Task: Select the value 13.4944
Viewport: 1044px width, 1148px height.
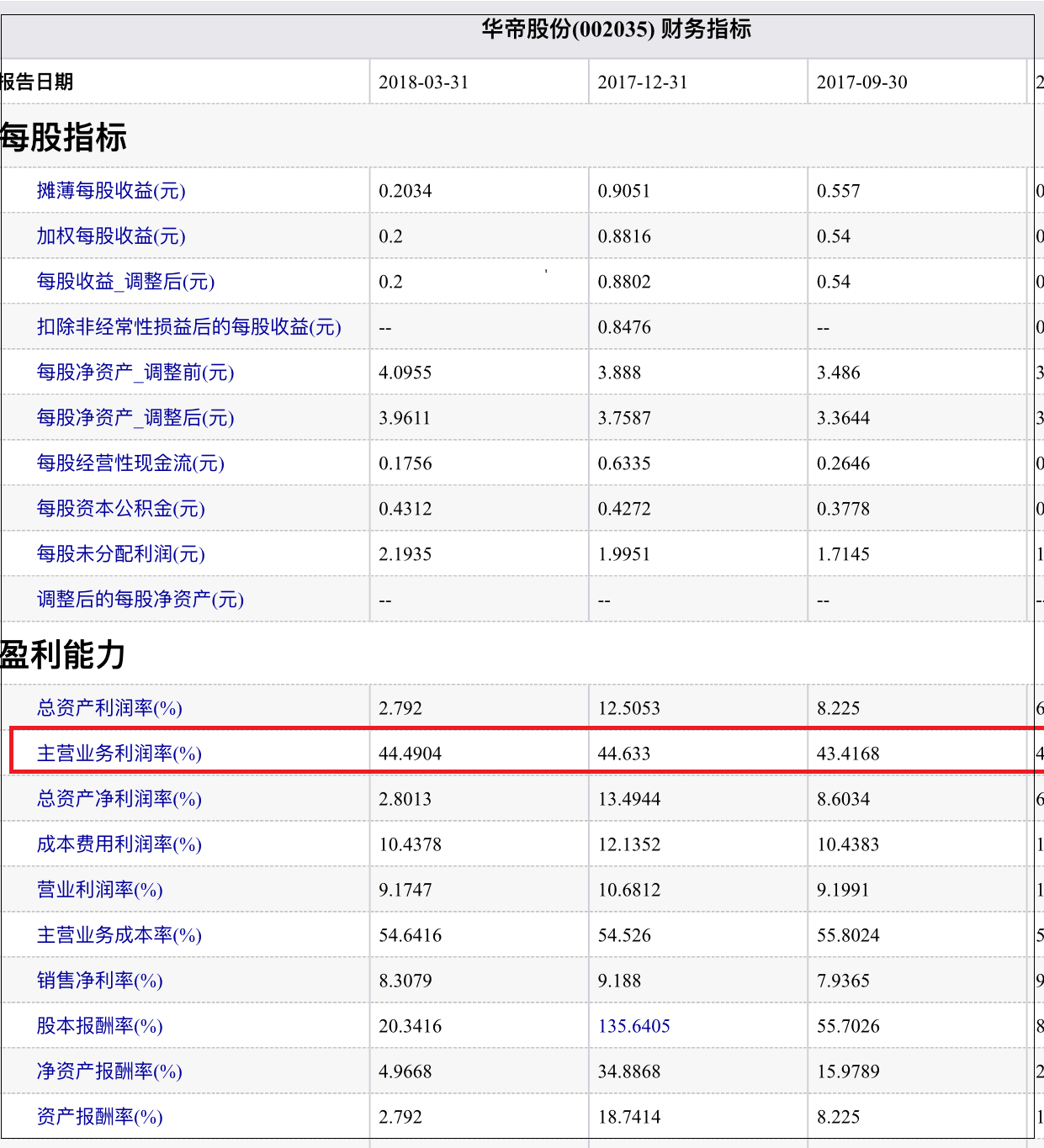Action: tap(629, 799)
